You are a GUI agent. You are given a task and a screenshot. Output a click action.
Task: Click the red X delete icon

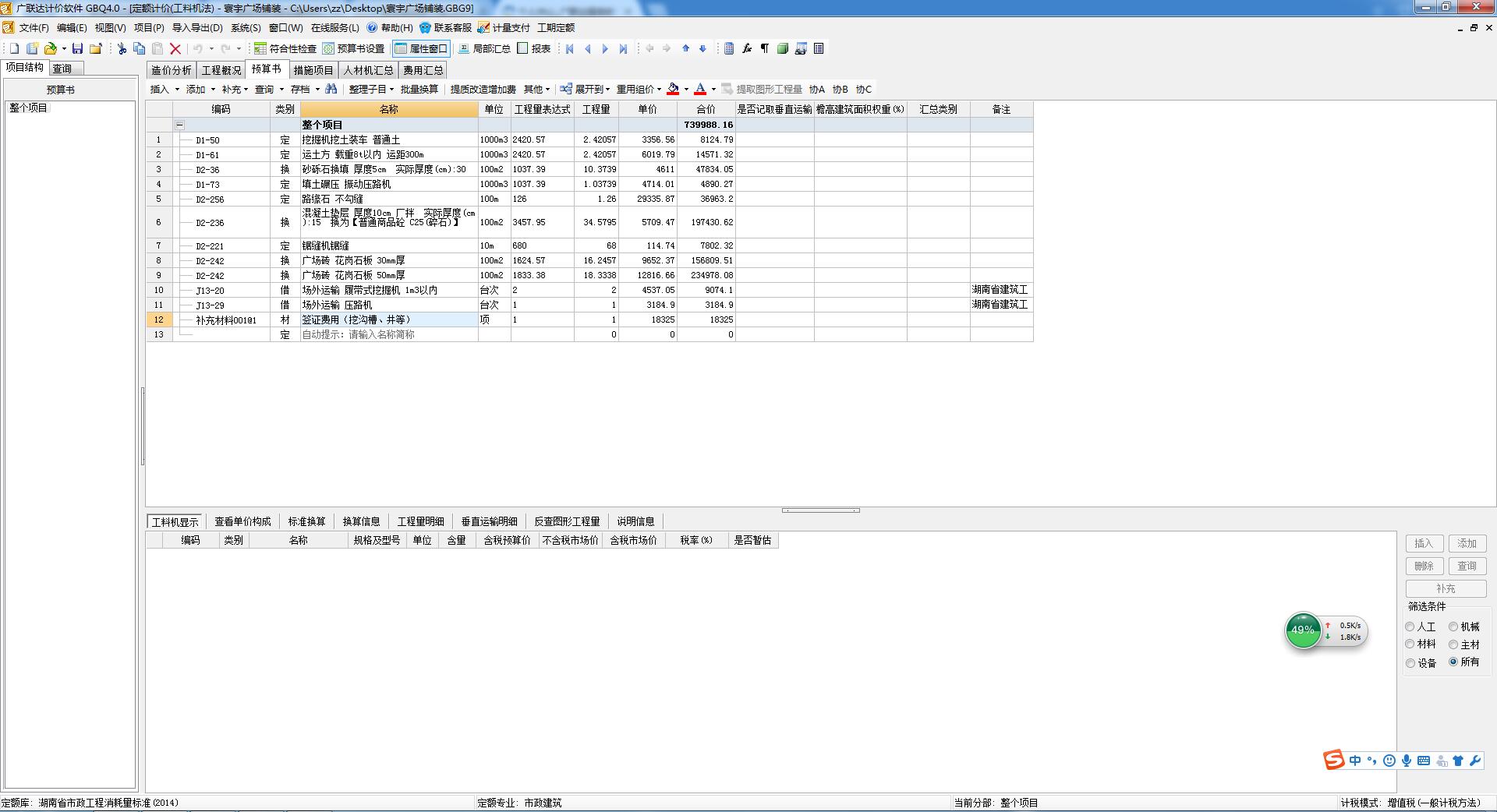pos(175,48)
